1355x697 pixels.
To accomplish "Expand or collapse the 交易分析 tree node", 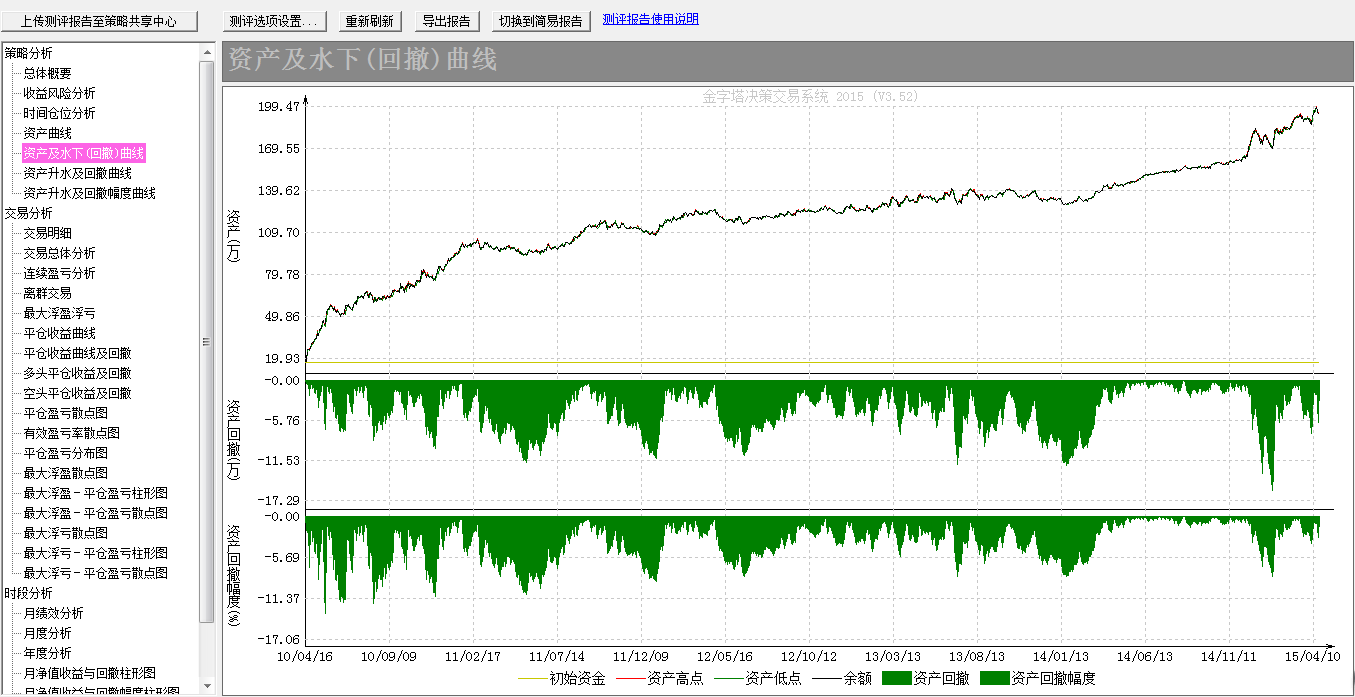I will [x=29, y=213].
